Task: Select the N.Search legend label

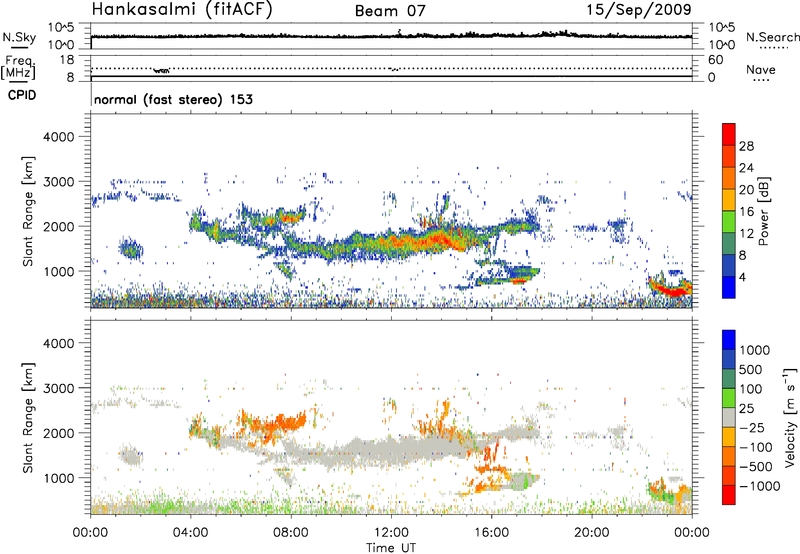Action: pos(772,37)
